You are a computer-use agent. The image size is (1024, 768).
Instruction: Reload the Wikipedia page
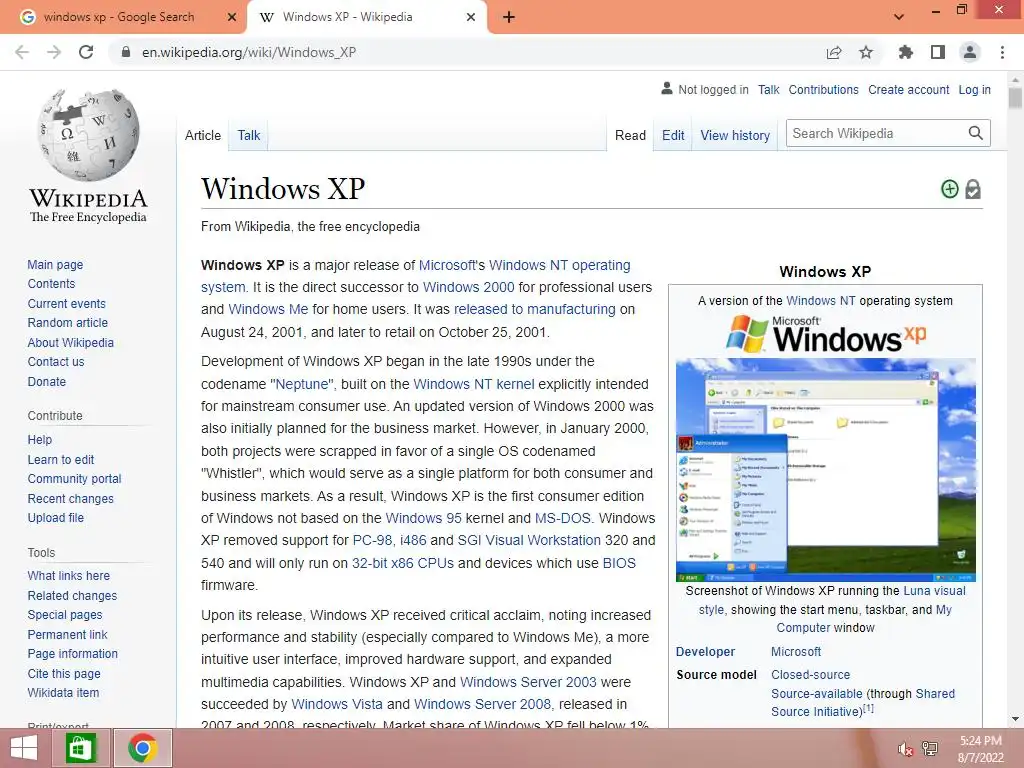(x=86, y=52)
